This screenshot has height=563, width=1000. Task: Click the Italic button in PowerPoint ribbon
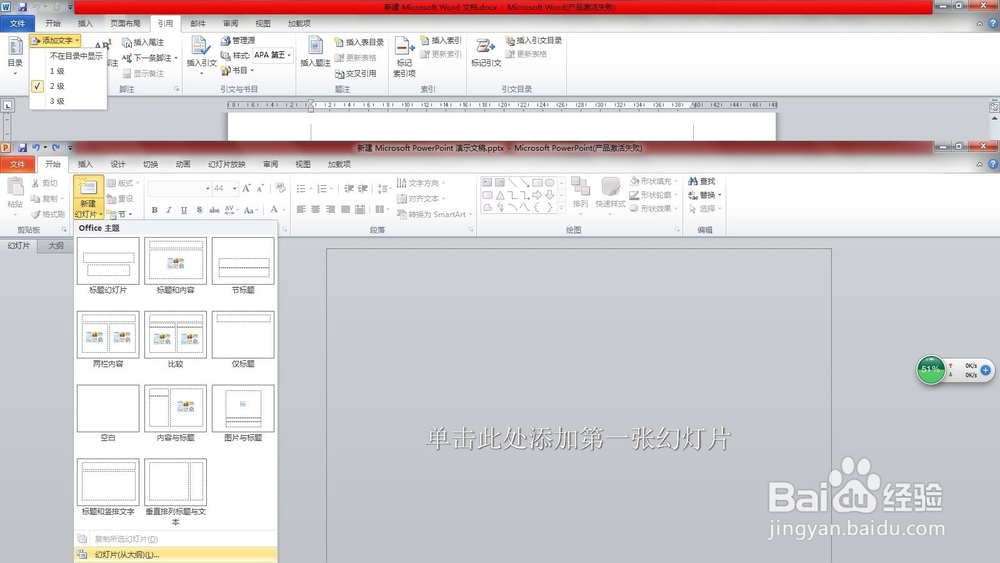tap(169, 210)
